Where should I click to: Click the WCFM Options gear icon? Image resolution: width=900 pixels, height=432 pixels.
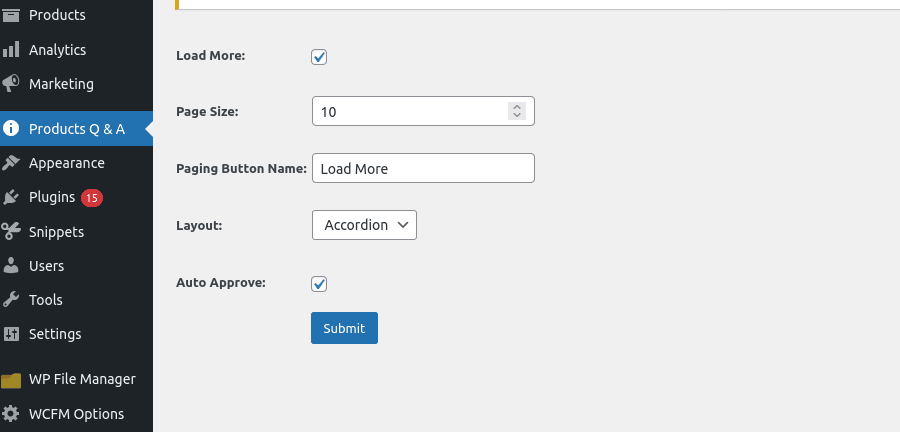[11, 414]
